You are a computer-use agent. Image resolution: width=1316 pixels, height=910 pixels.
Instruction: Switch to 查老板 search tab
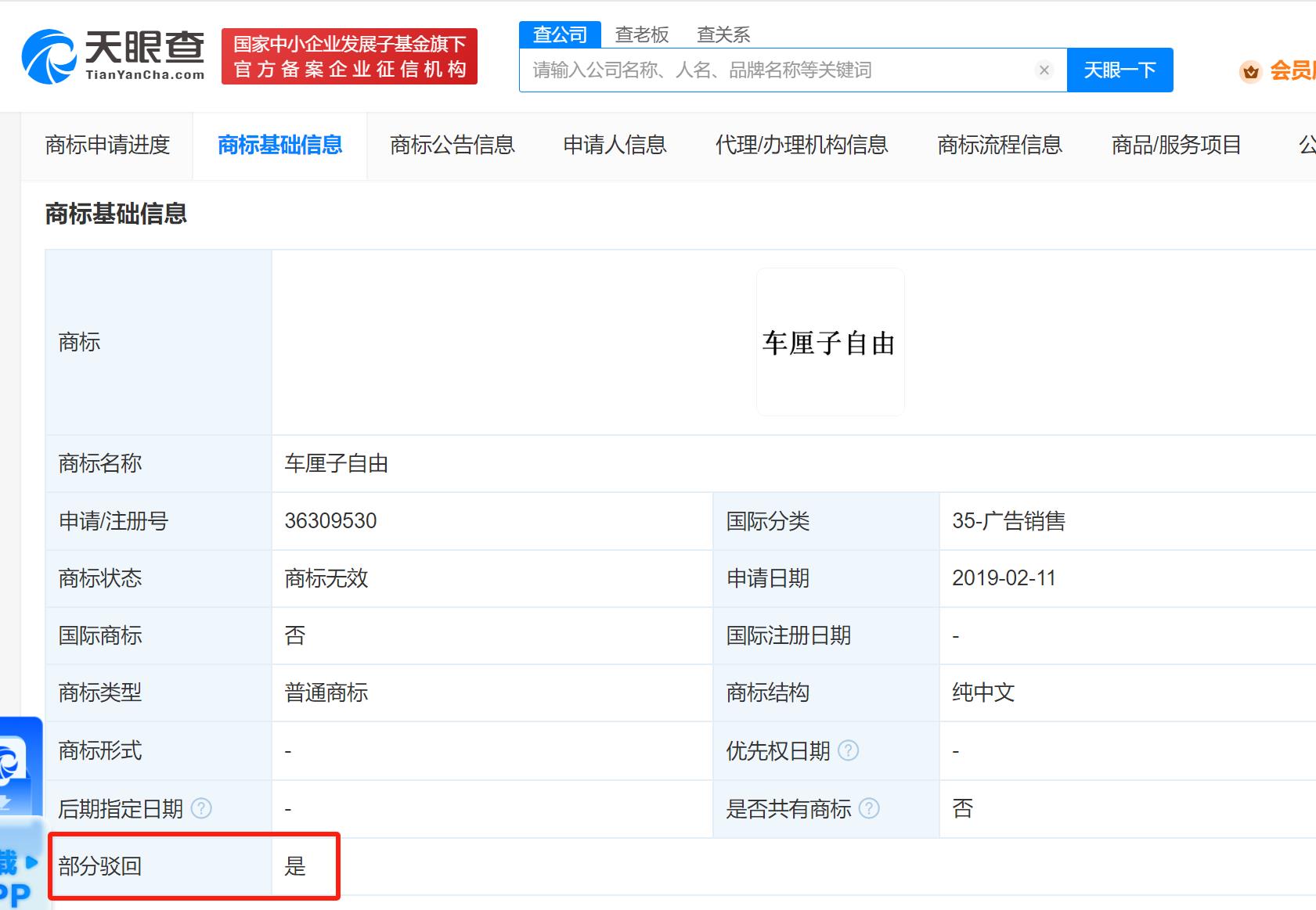[641, 34]
